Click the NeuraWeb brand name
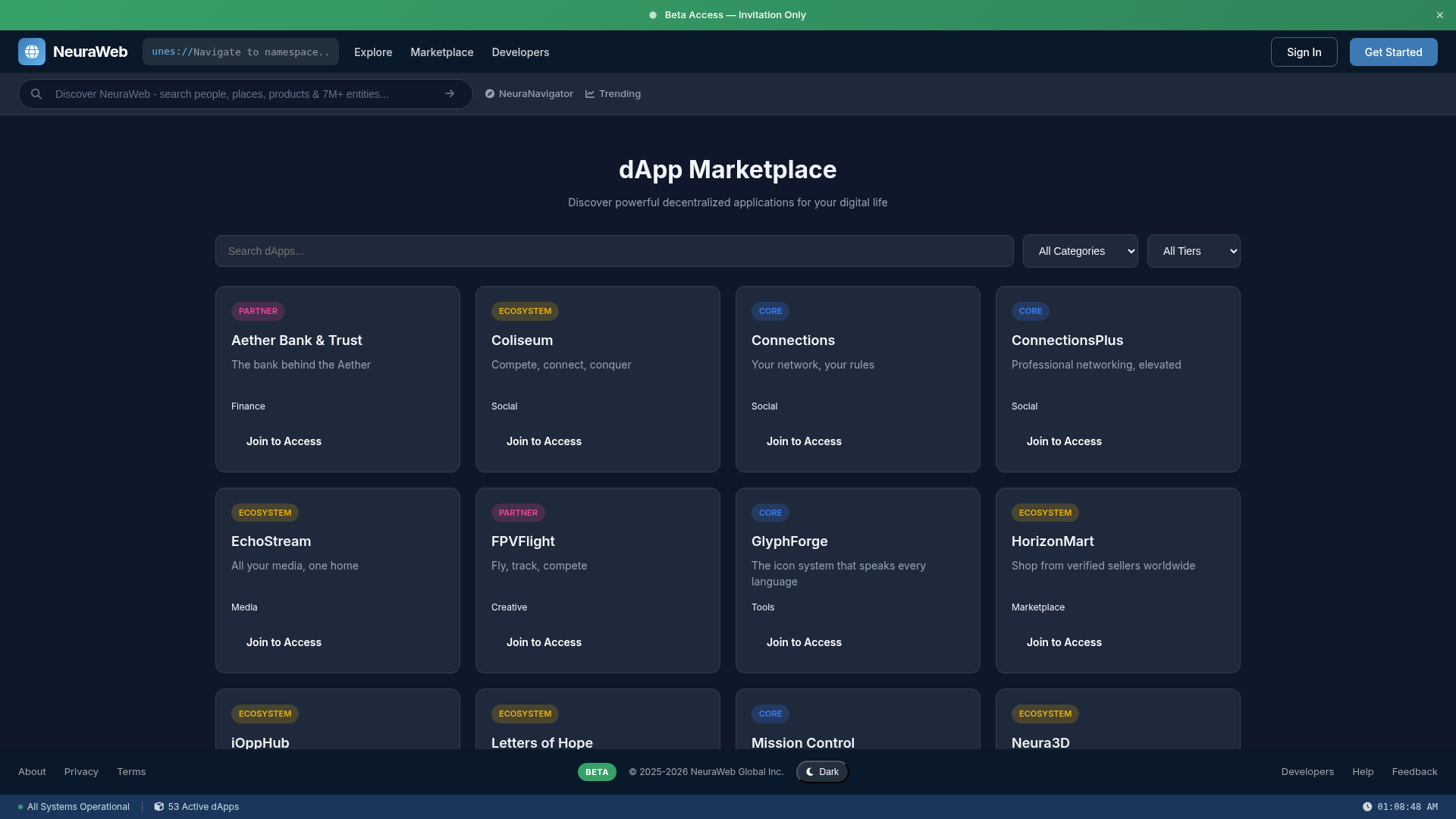 (90, 52)
